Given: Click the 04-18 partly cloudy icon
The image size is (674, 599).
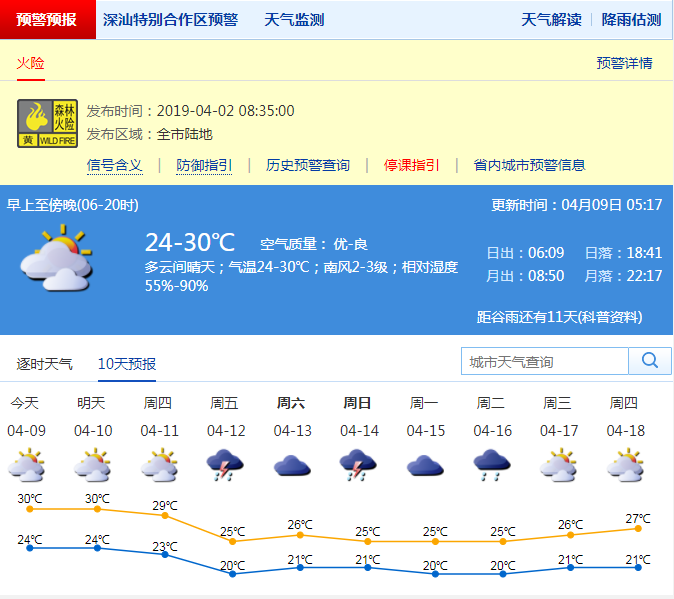Looking at the screenshot, I should [625, 465].
